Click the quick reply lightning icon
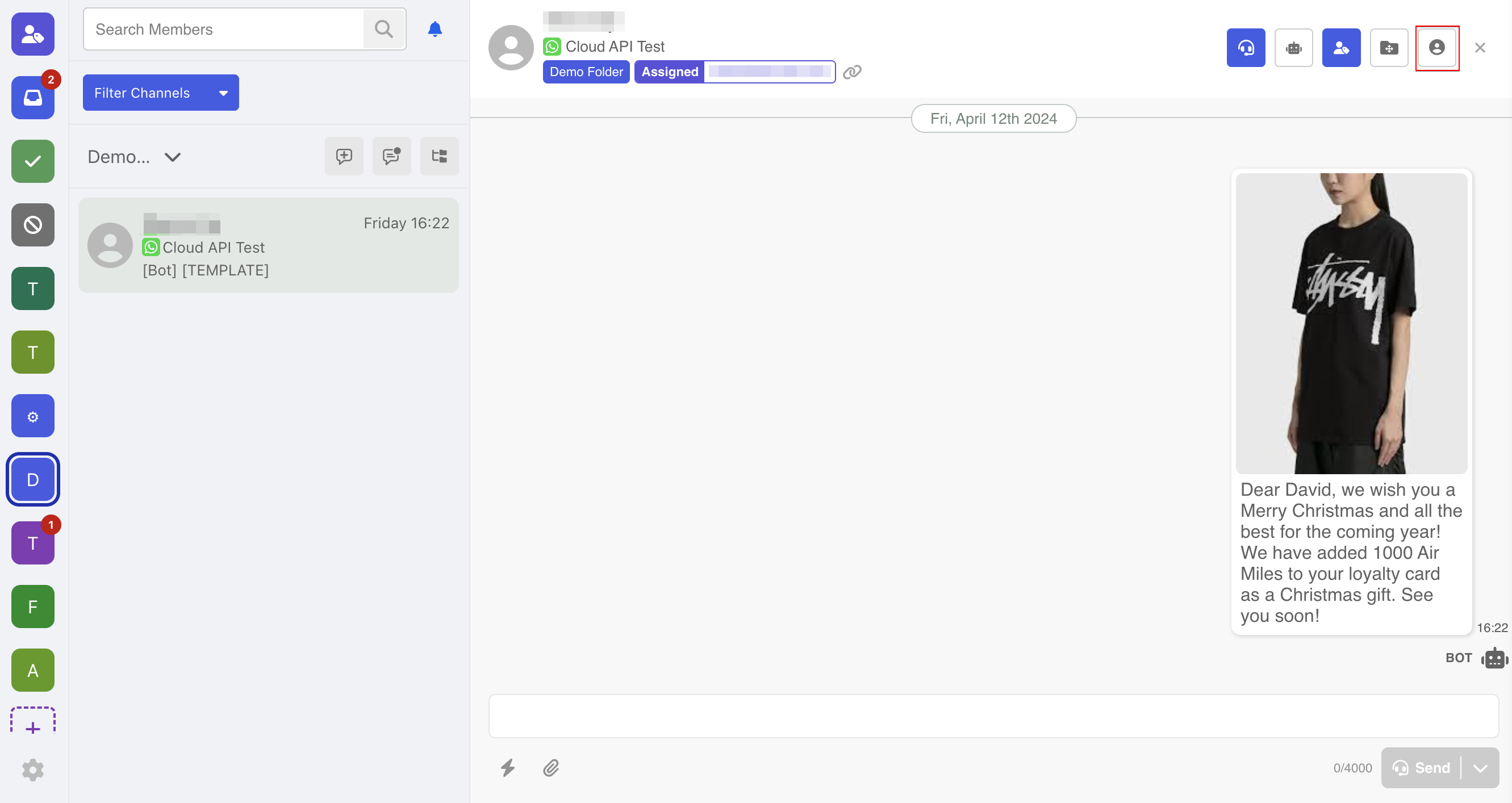1512x803 pixels. (x=508, y=767)
